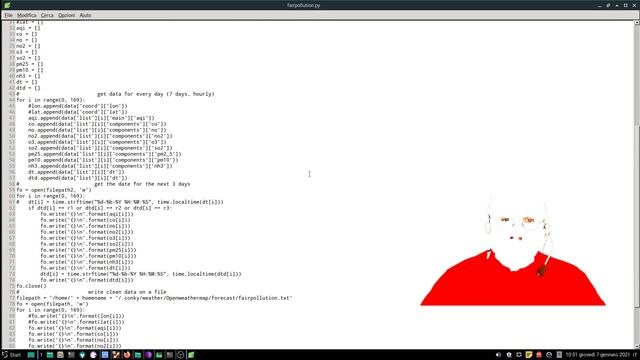Click line '#fo.write("{}\n".format(lat[i]))'
This screenshot has width=640, height=360.
tap(76, 322)
